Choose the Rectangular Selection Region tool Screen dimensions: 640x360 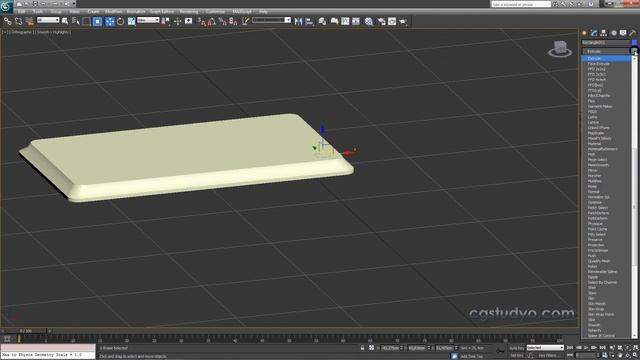tap(87, 21)
